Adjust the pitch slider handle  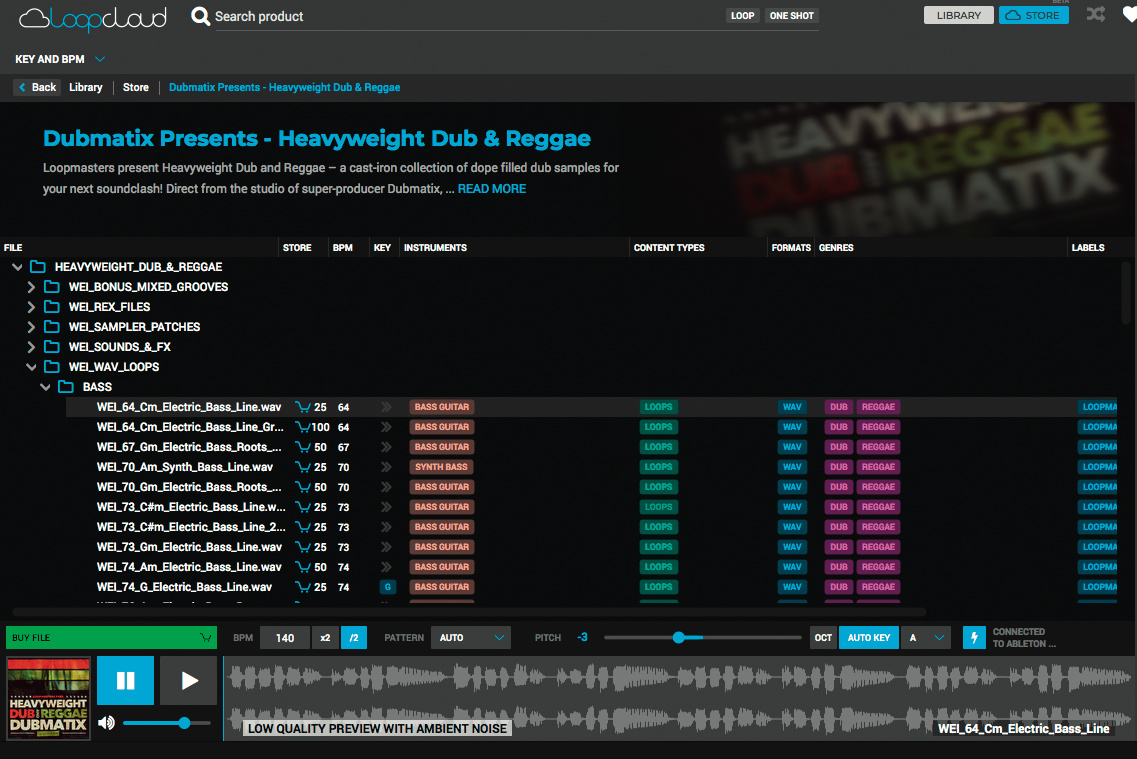click(678, 638)
